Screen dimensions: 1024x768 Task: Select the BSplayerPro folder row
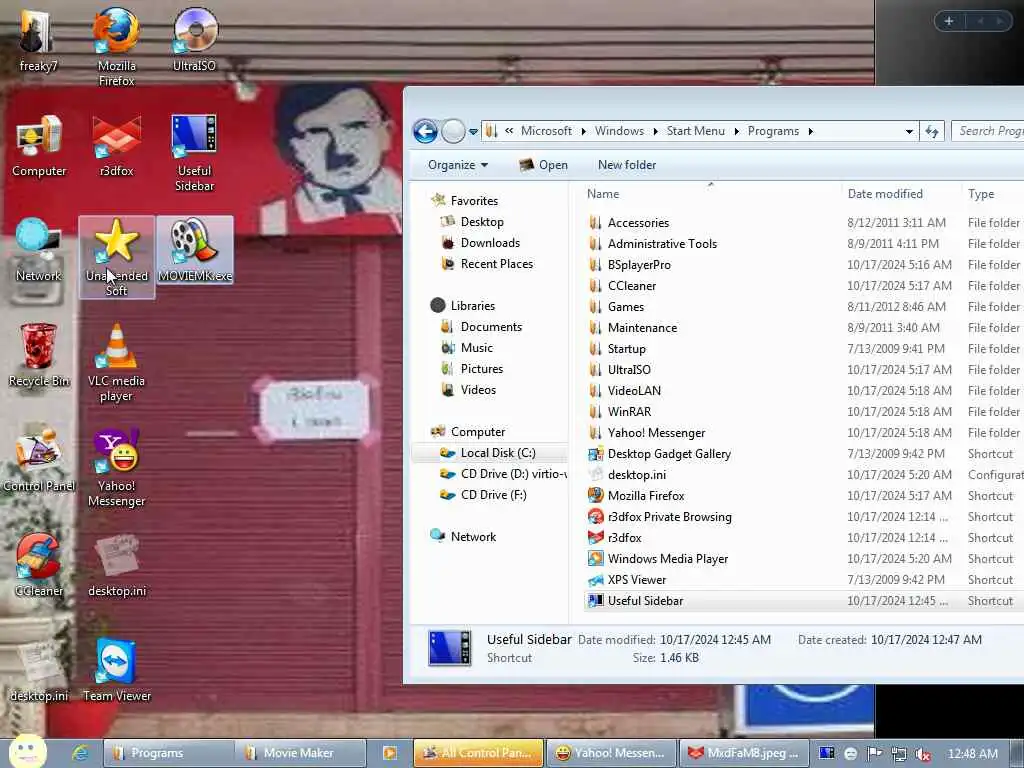pos(803,264)
